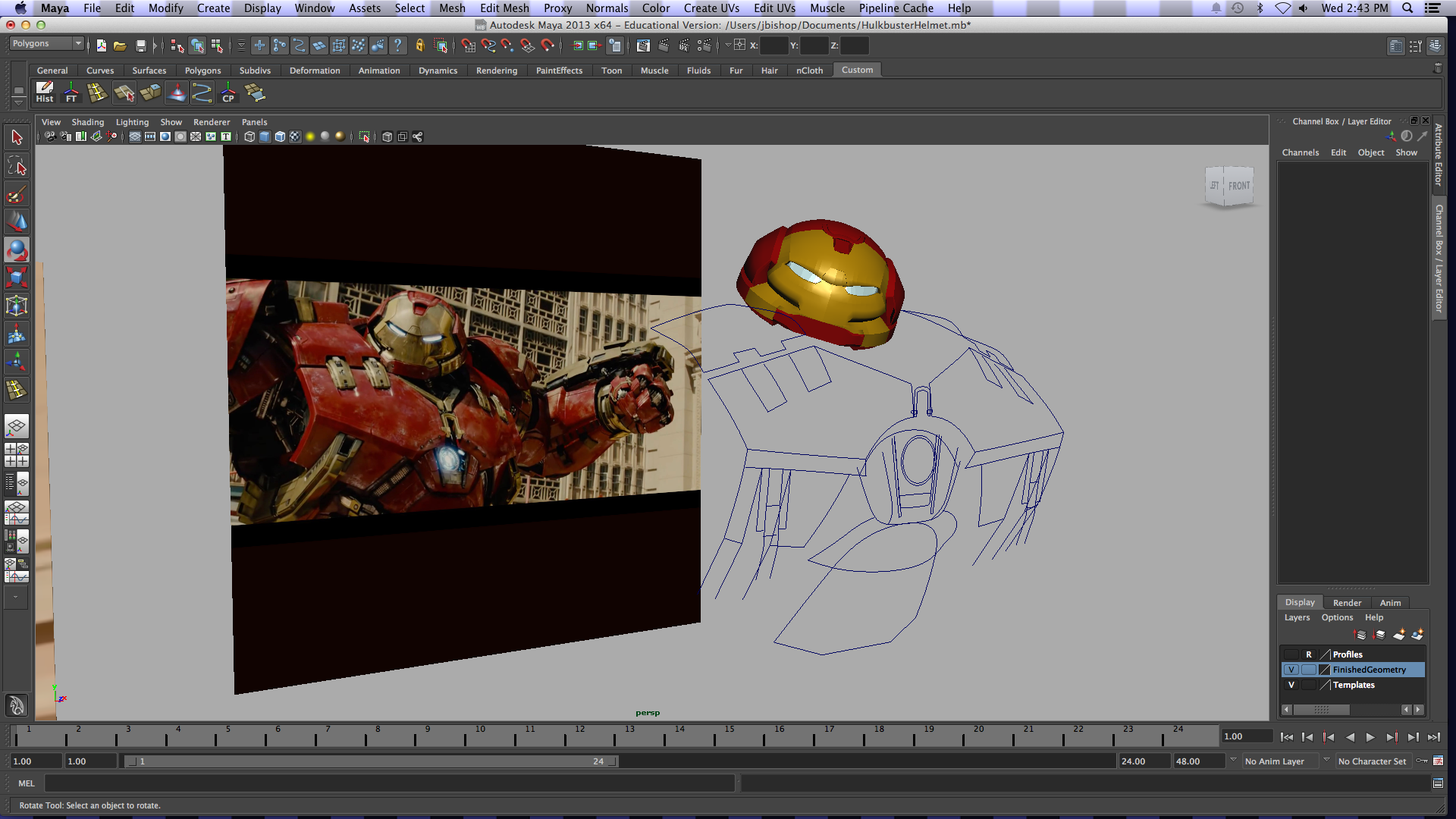This screenshot has height=819, width=1456.
Task: Toggle visibility V of FinishedGeometry layer
Action: (1291, 670)
